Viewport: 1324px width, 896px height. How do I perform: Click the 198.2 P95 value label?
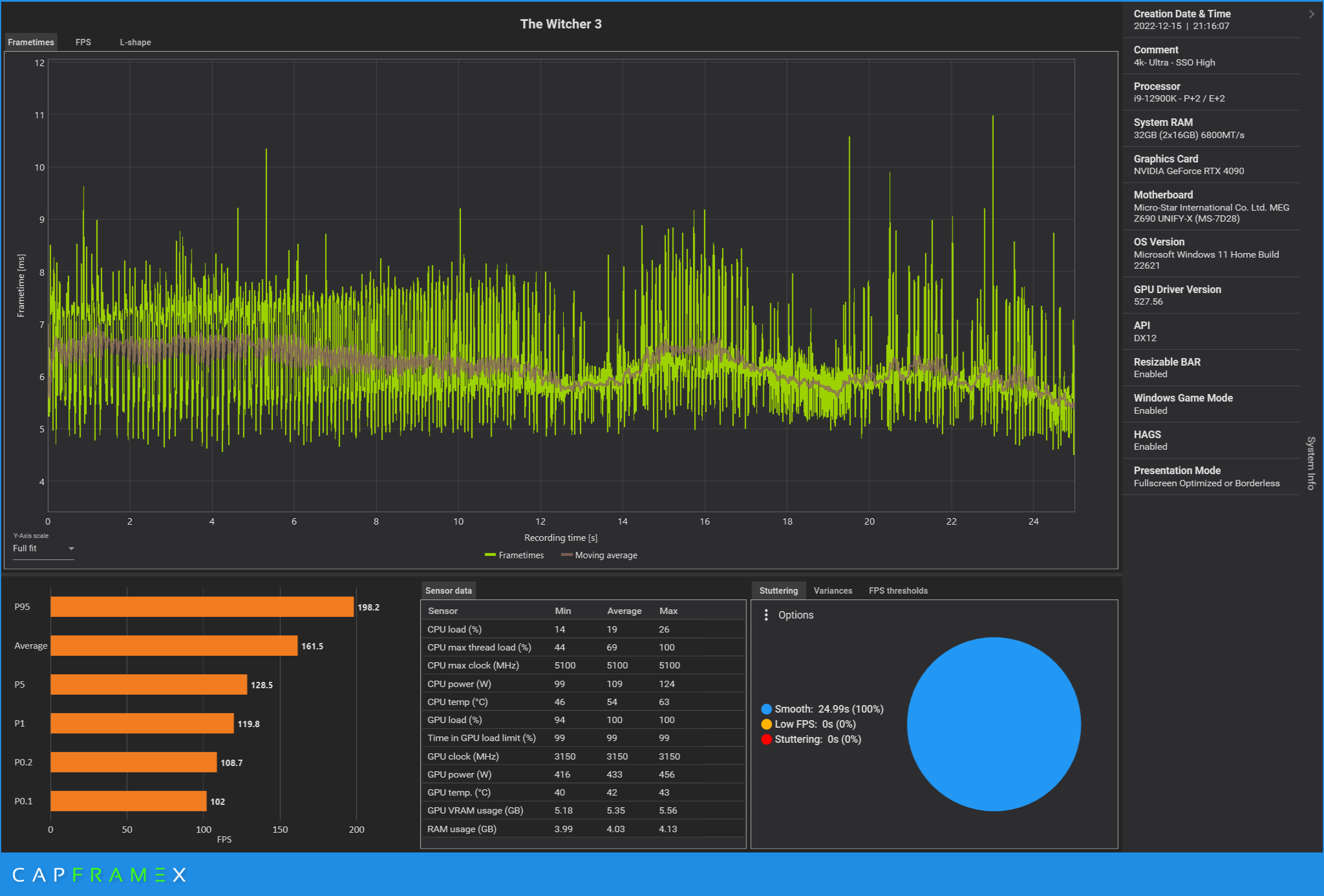coord(369,608)
